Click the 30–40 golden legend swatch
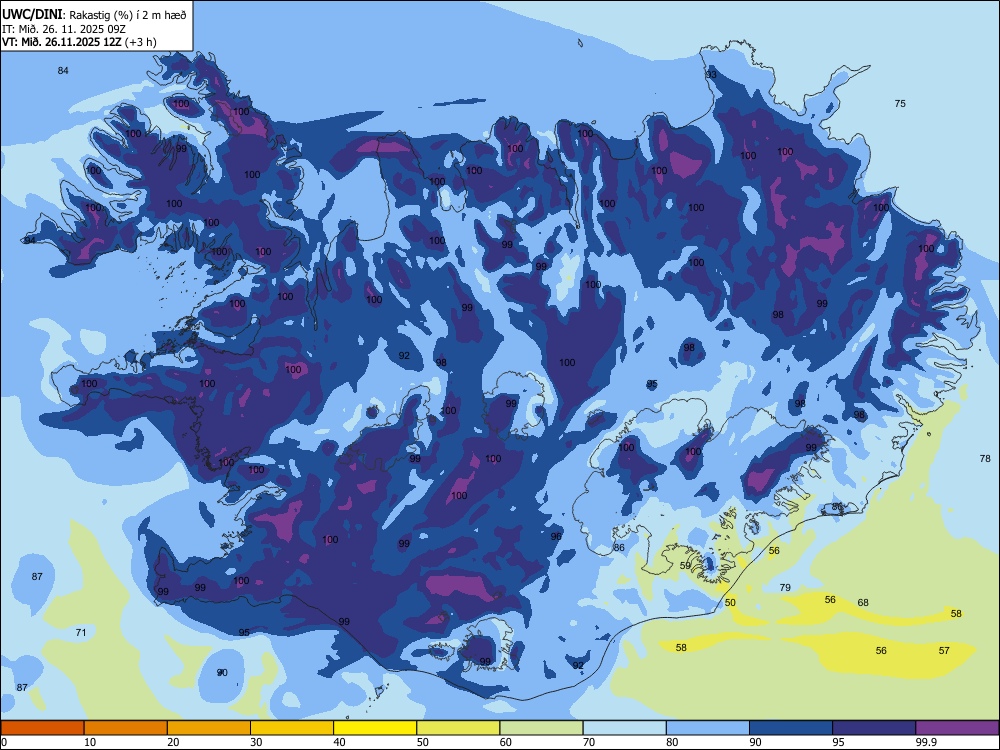 tap(292, 728)
